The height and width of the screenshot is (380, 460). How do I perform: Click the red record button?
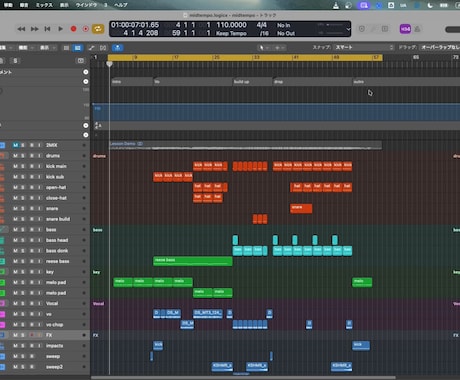pyautogui.click(x=73, y=29)
